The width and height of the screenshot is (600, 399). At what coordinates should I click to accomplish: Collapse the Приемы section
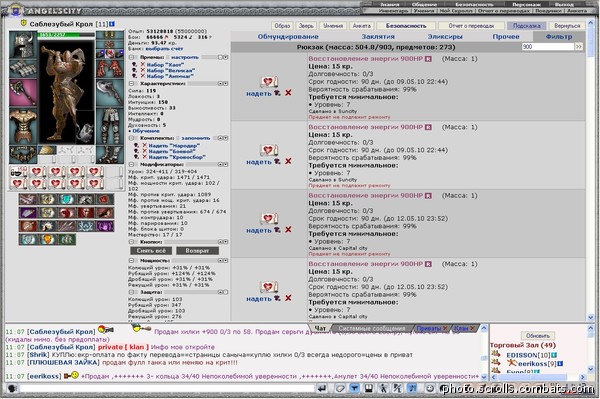(132, 57)
